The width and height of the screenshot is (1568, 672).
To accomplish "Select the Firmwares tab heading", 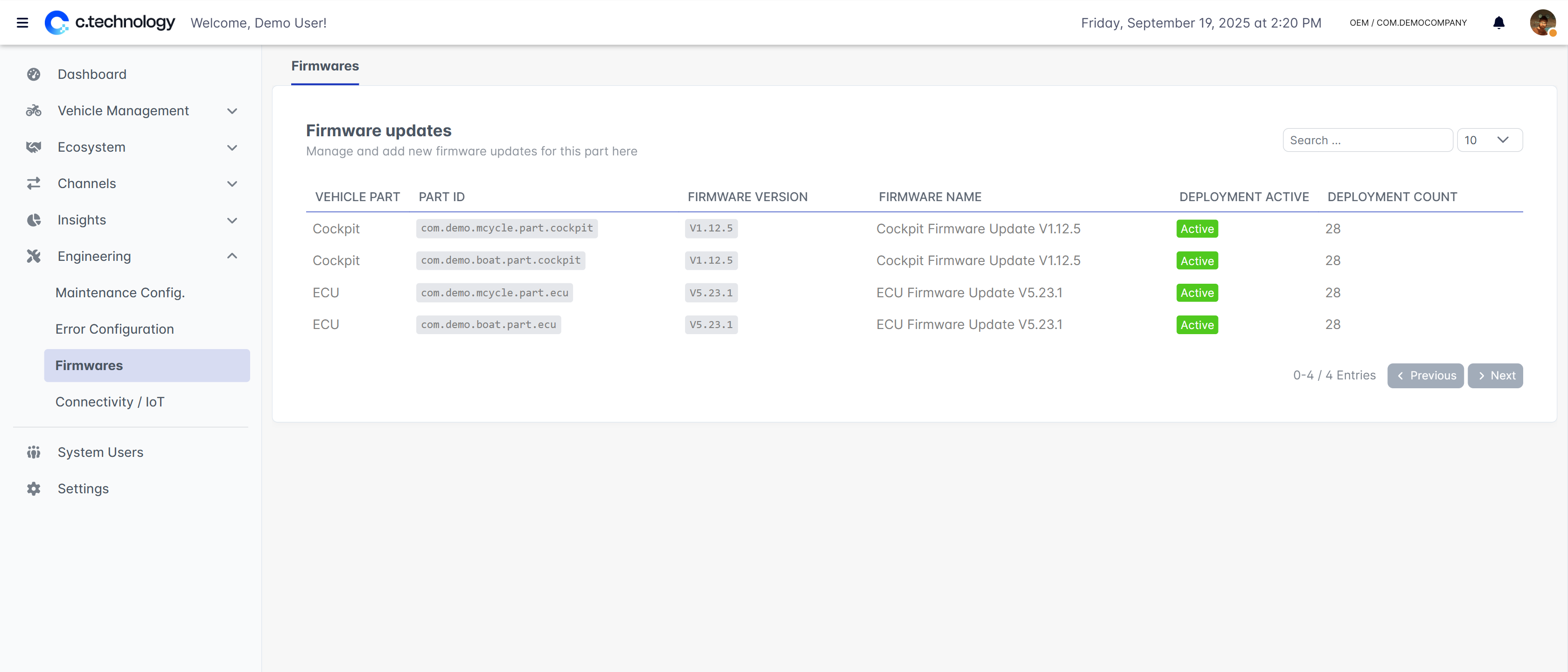I will 325,66.
